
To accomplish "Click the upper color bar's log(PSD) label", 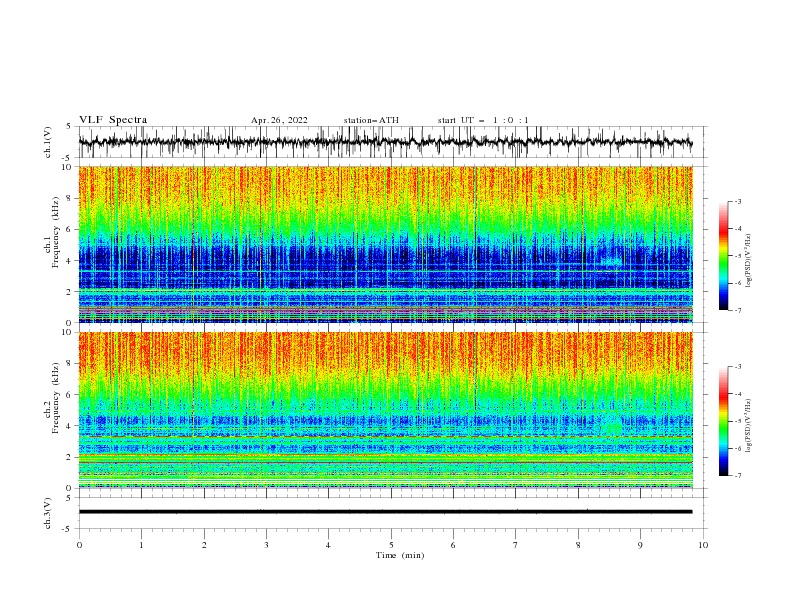I will (x=748, y=261).
